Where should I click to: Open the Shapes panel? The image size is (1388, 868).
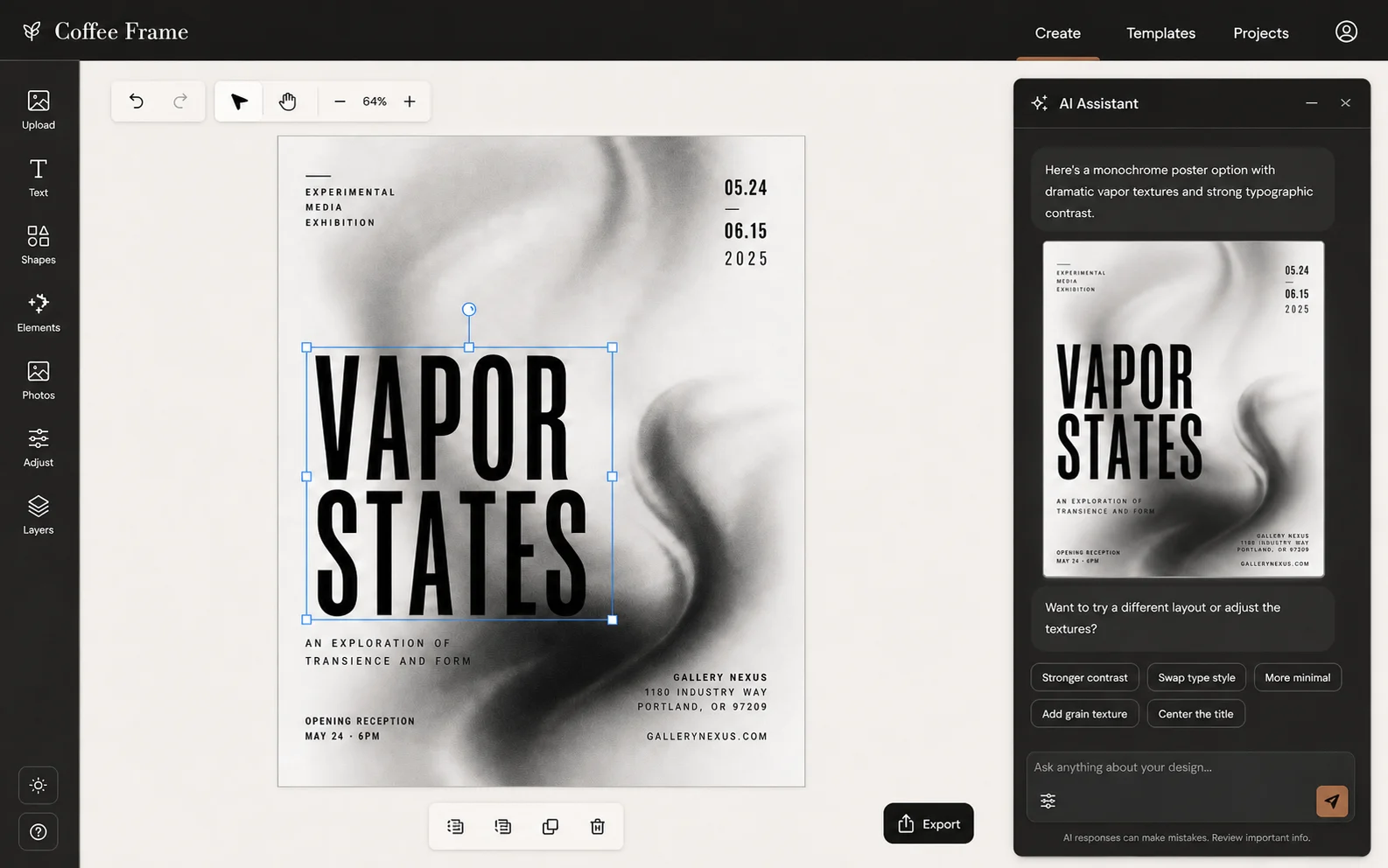point(39,245)
